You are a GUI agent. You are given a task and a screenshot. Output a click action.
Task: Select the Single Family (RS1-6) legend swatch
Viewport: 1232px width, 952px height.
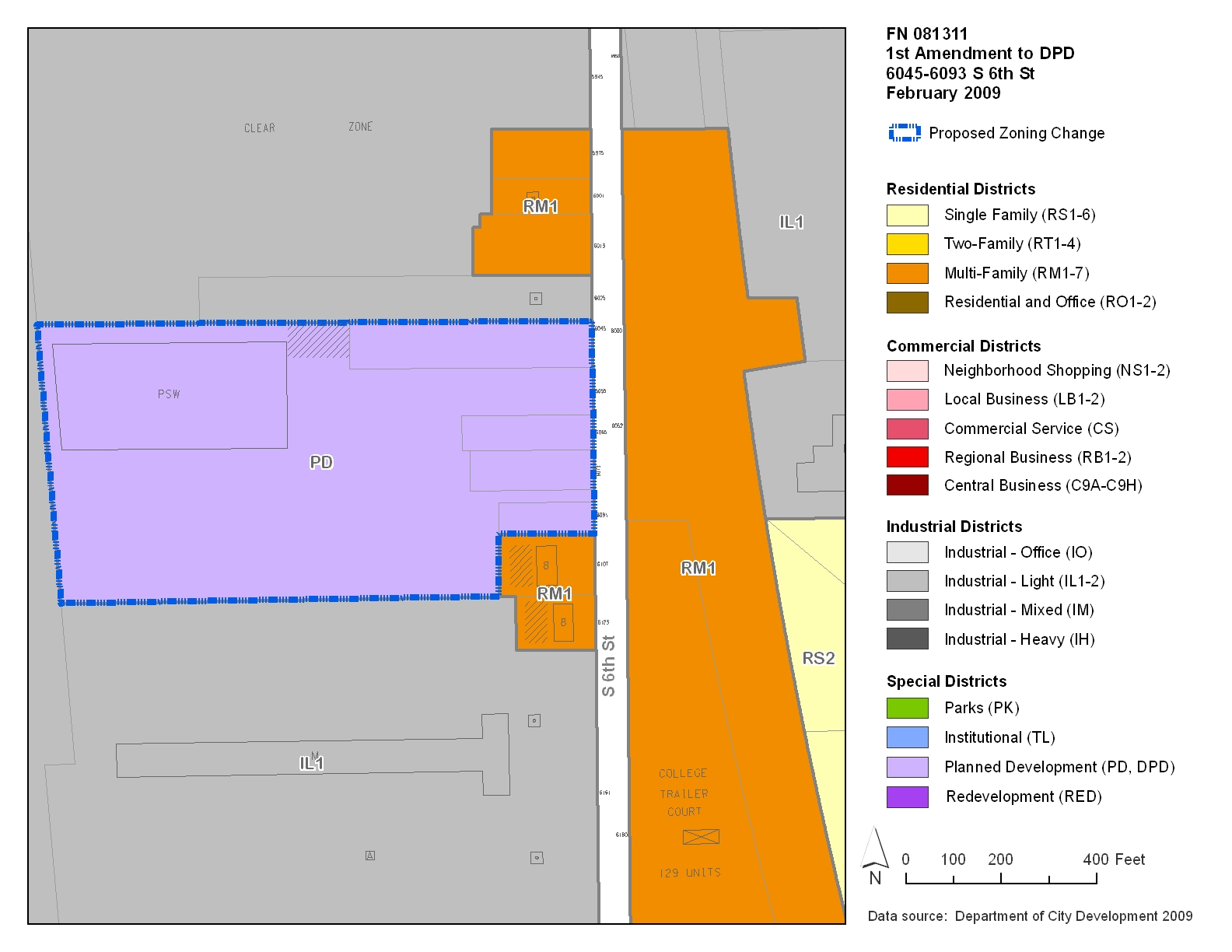tap(907, 215)
